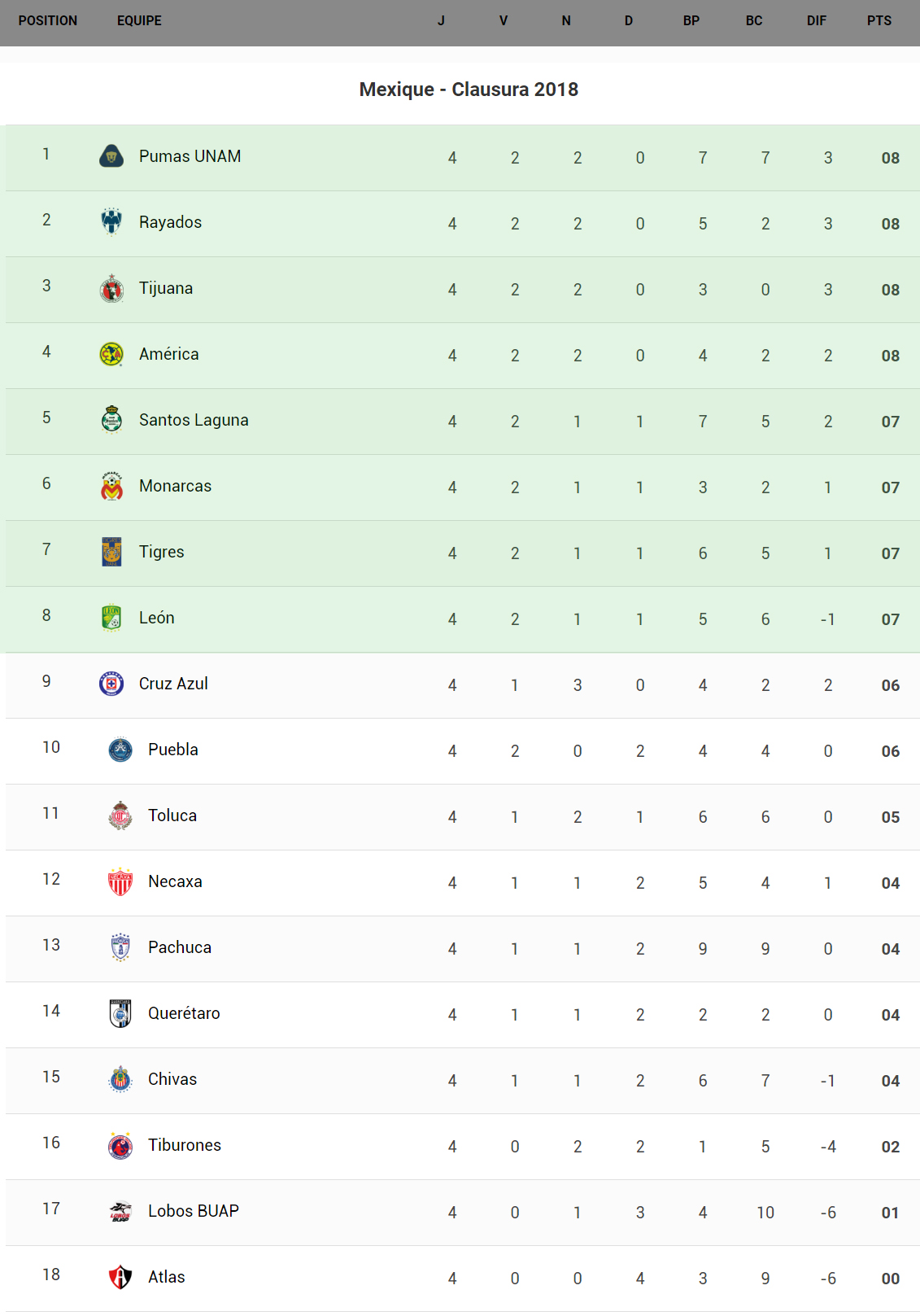Click the Pumas UNAM team crest
This screenshot has height=1316, width=920.
(x=111, y=156)
